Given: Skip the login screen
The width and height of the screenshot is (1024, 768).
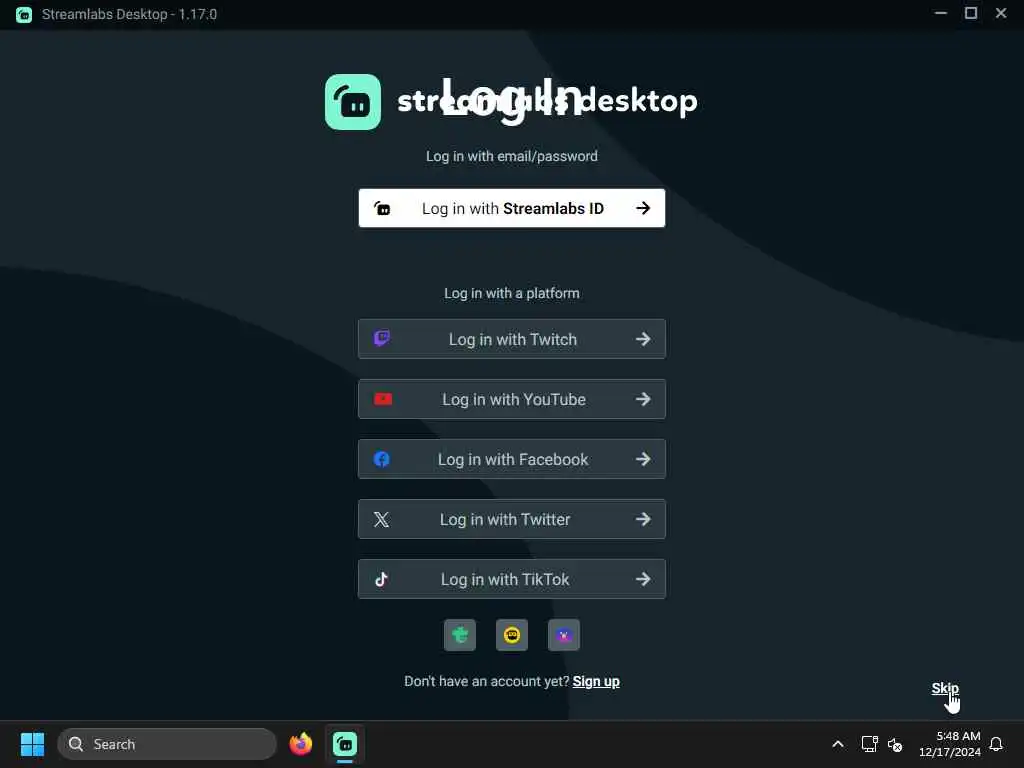Looking at the screenshot, I should (x=944, y=688).
